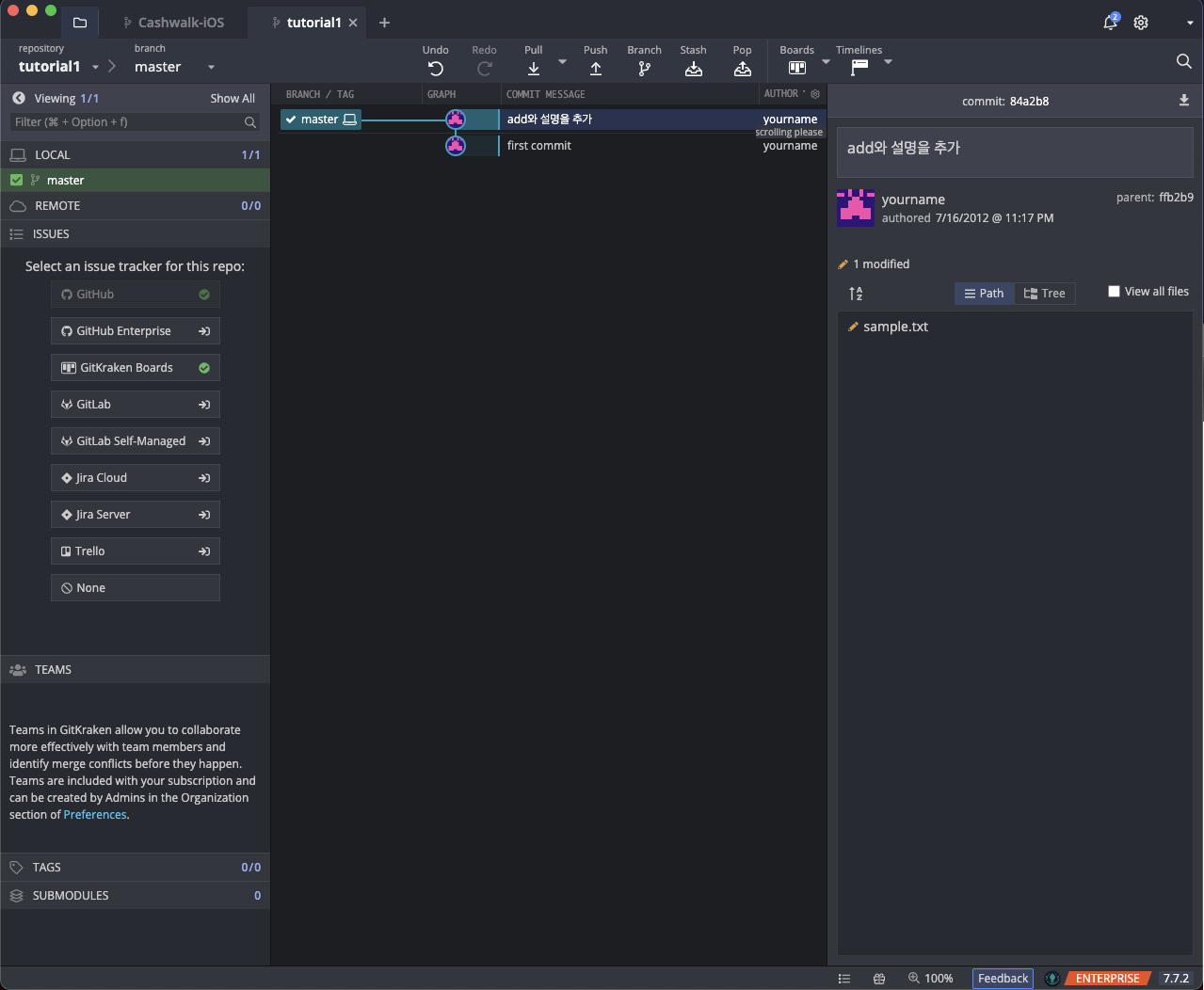Open the notifications bell
The image size is (1204, 990).
[x=1111, y=23]
